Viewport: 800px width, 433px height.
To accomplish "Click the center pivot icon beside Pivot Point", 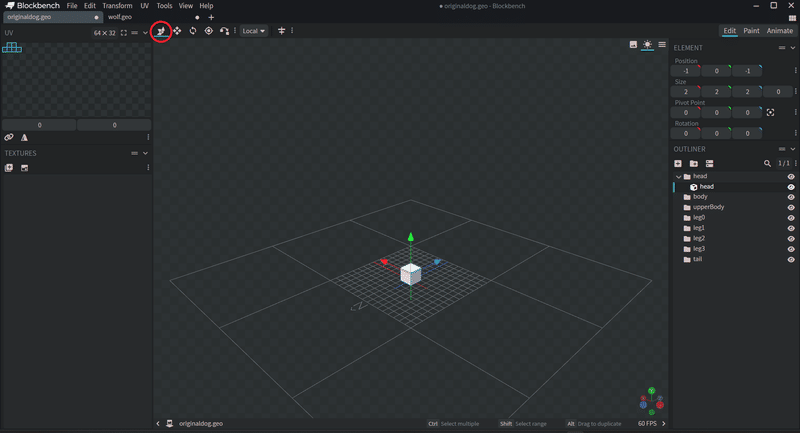I will coord(770,113).
